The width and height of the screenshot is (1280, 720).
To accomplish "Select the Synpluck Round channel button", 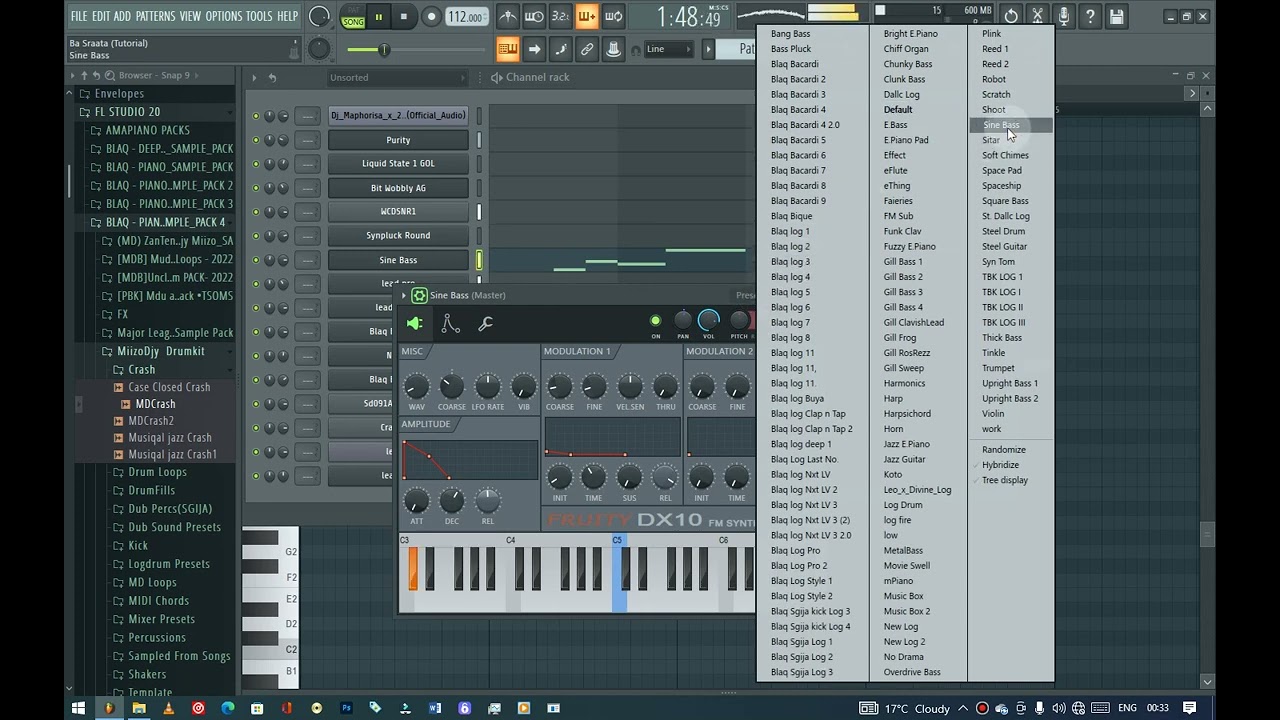I will coord(398,236).
